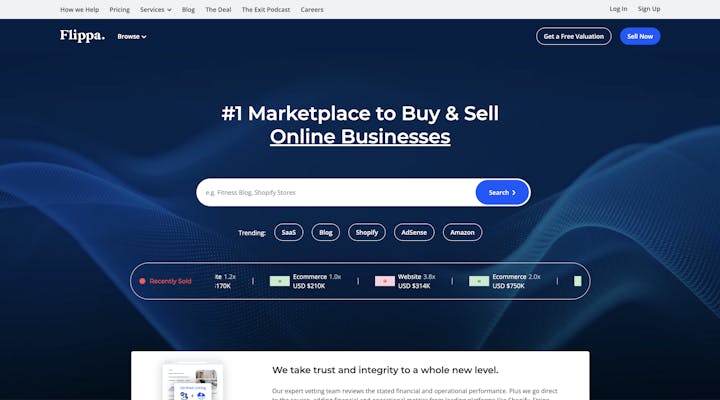Click the Recently Sold label
Viewport: 720px width, 400px height.
(170, 281)
